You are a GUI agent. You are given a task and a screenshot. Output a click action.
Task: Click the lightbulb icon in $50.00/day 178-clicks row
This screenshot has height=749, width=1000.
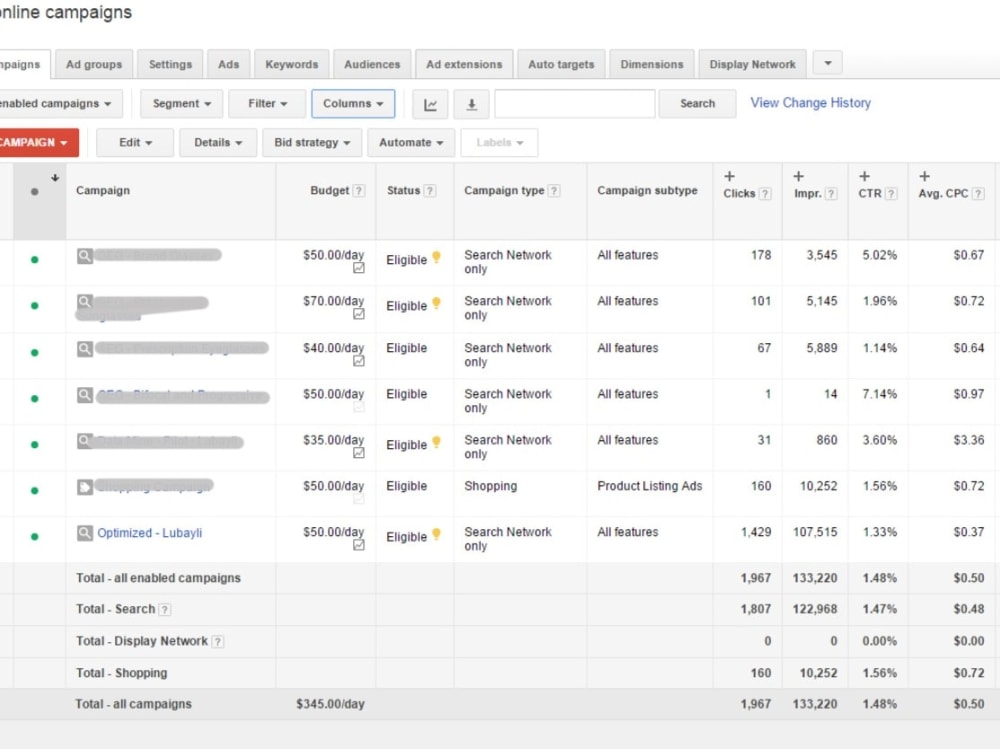tap(436, 257)
